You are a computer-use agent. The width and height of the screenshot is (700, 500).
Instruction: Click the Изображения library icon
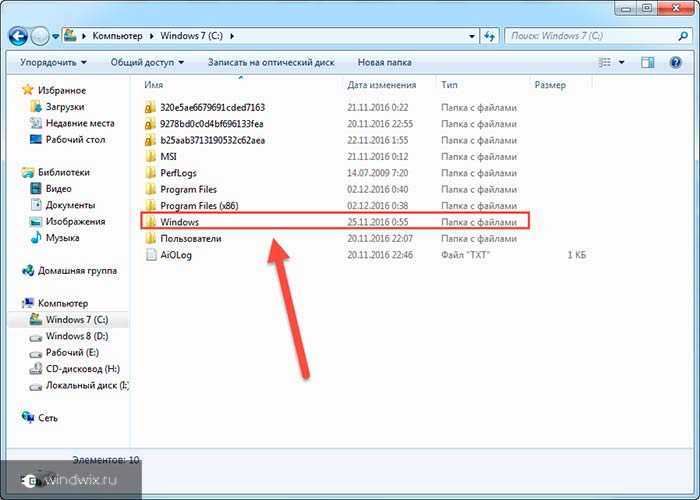click(x=36, y=221)
